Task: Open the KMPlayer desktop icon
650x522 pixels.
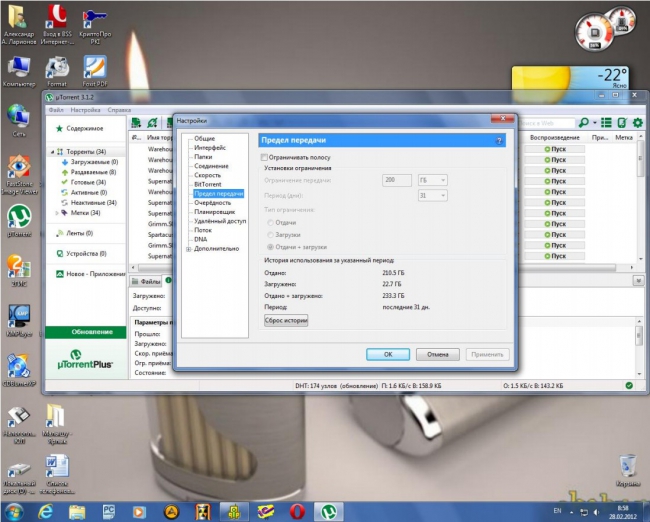Action: tap(19, 320)
